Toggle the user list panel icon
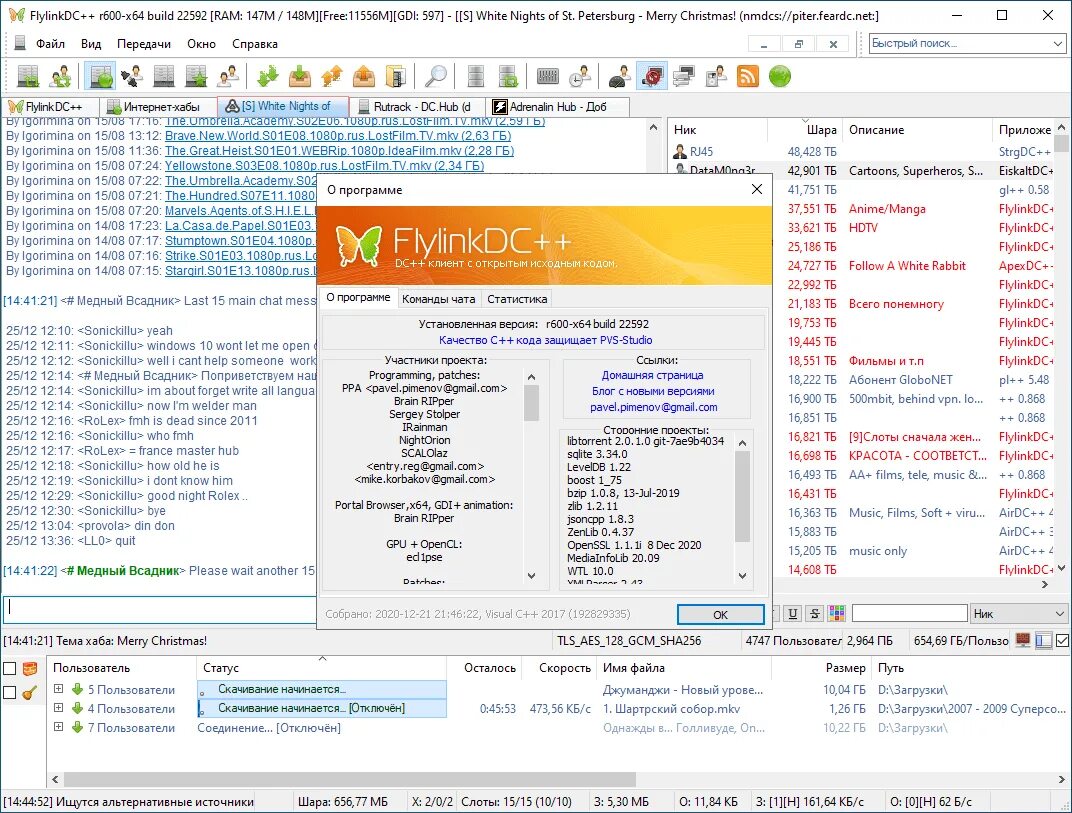This screenshot has width=1072, height=813. [1043, 641]
